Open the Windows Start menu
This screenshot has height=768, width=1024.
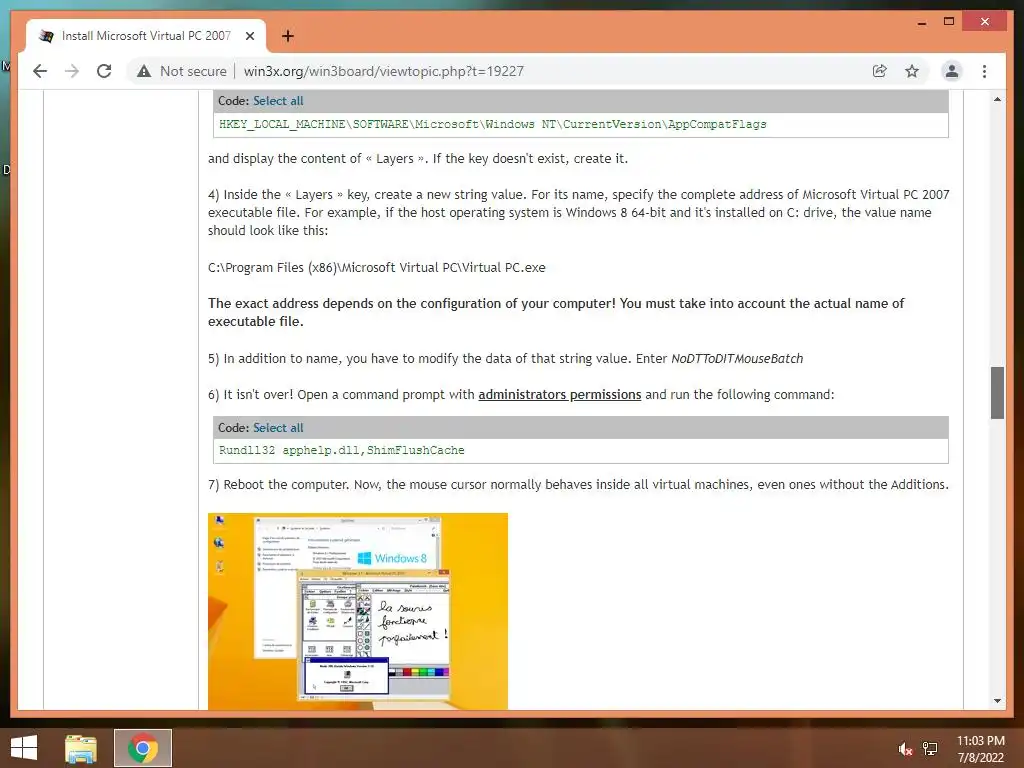(24, 748)
